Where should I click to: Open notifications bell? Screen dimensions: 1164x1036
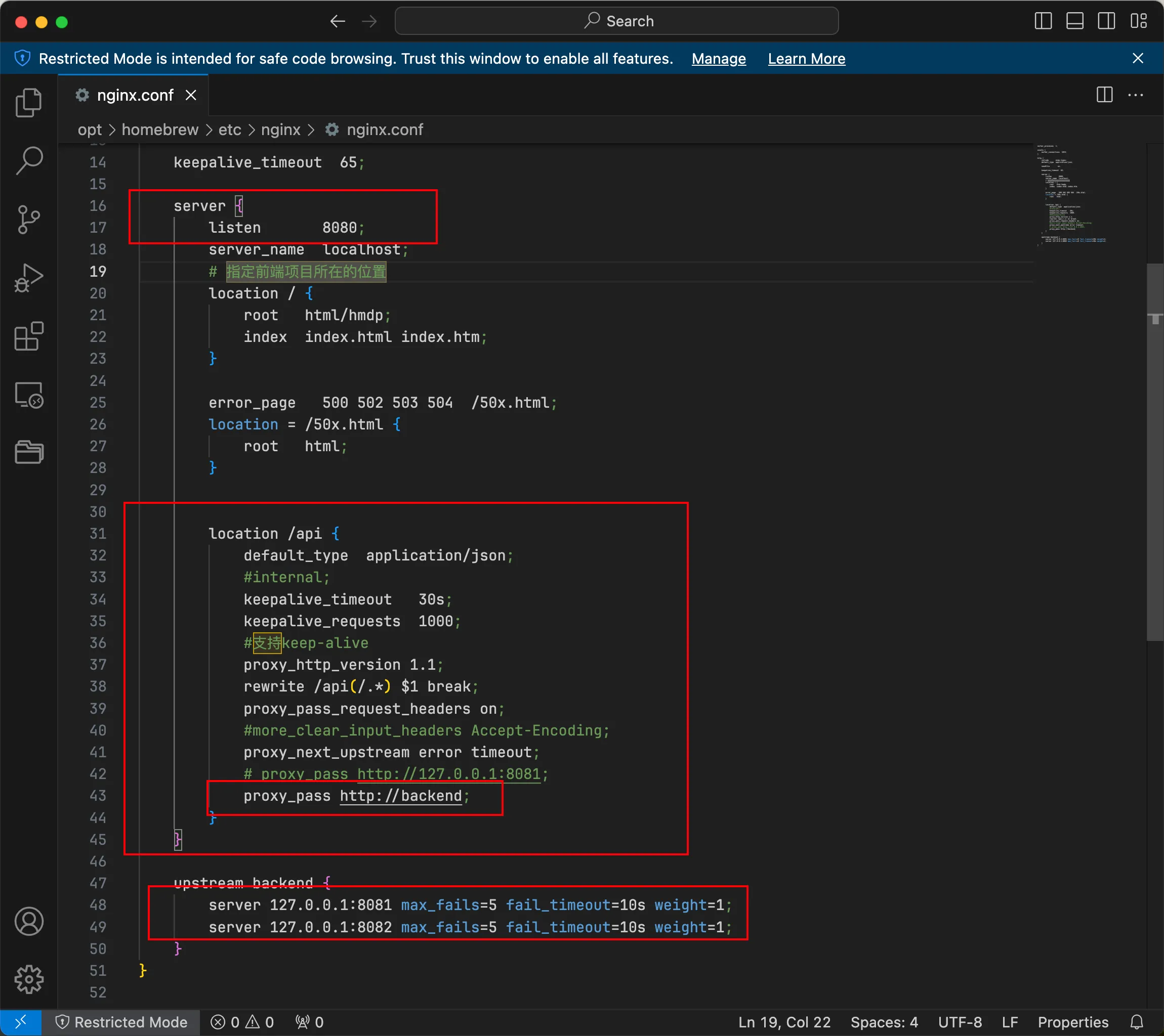point(1137,1022)
